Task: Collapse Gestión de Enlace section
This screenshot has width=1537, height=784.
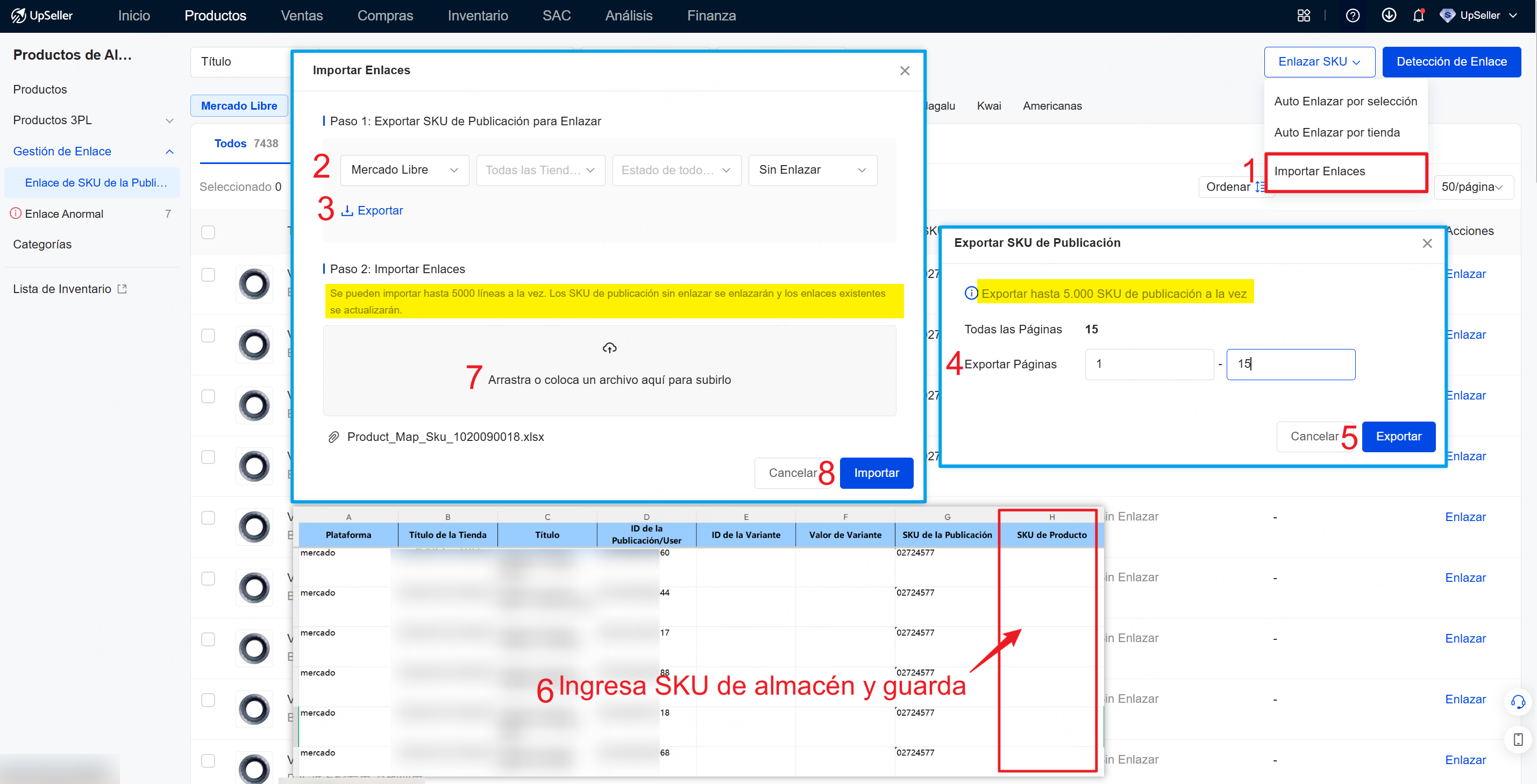Action: [169, 152]
